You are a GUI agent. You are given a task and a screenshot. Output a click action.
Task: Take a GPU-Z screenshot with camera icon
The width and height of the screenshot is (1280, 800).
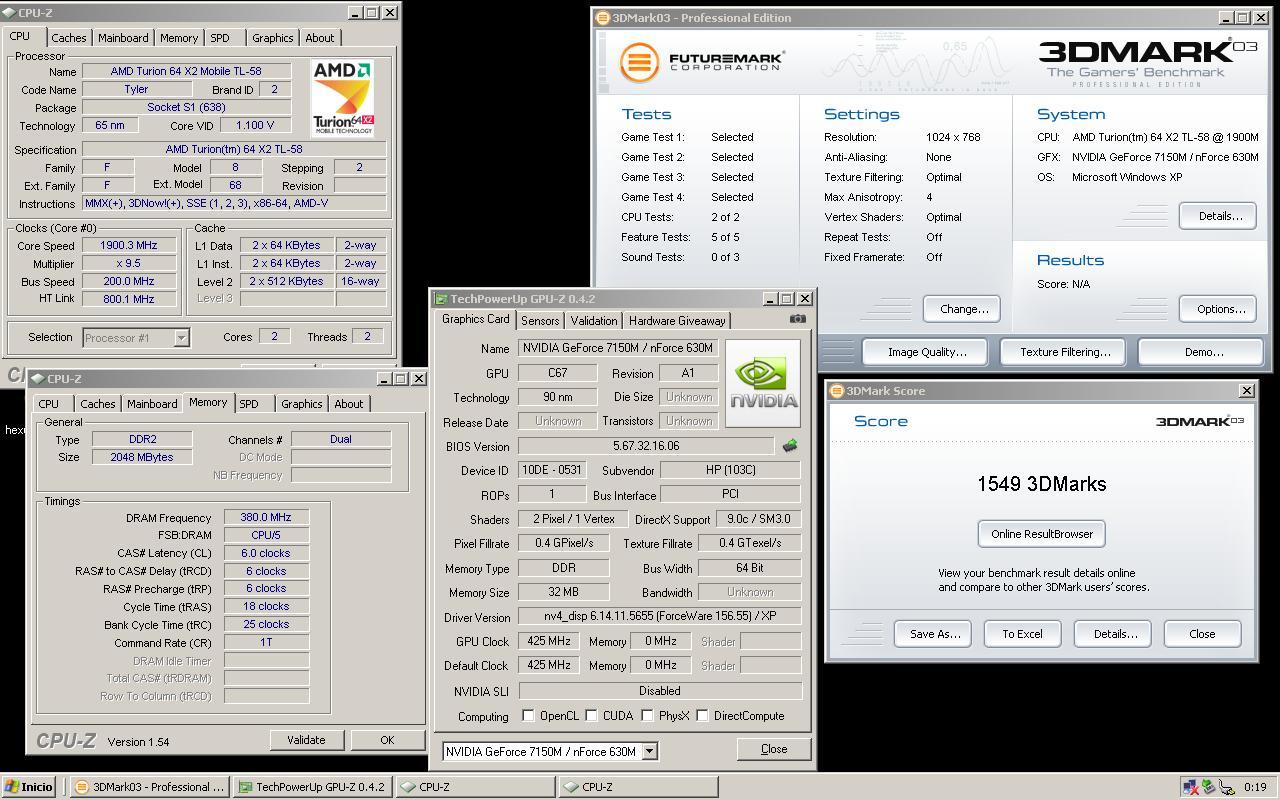797,319
